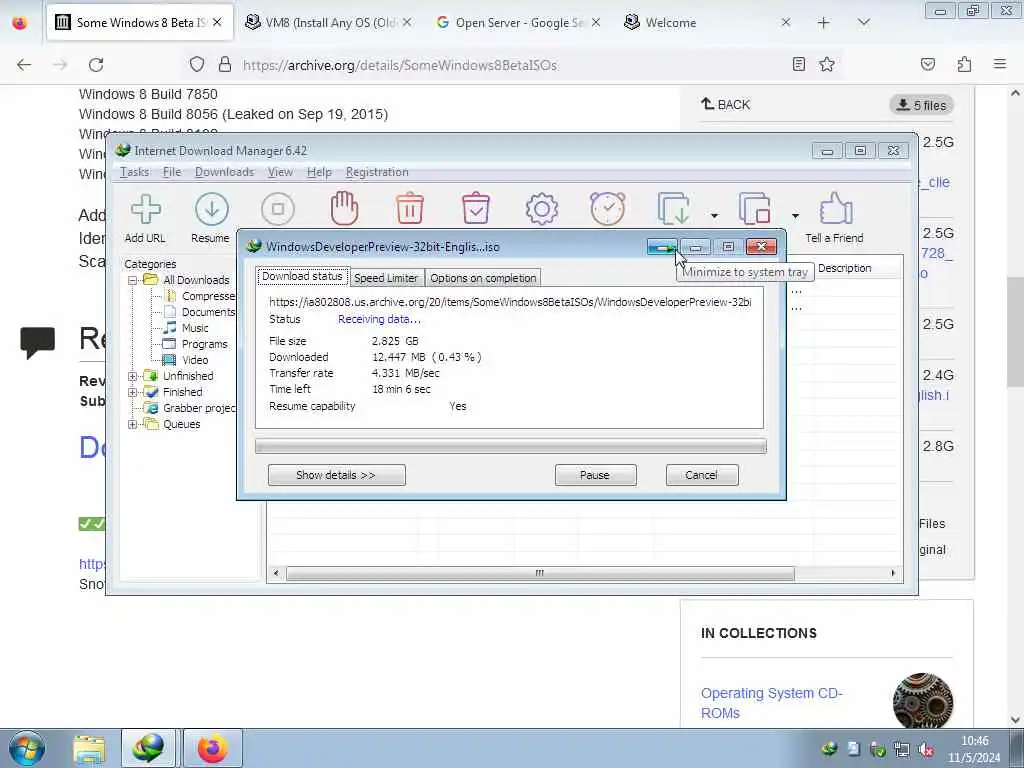Click the BACK link on archive page
Image resolution: width=1024 pixels, height=768 pixels.
pyautogui.click(x=726, y=104)
